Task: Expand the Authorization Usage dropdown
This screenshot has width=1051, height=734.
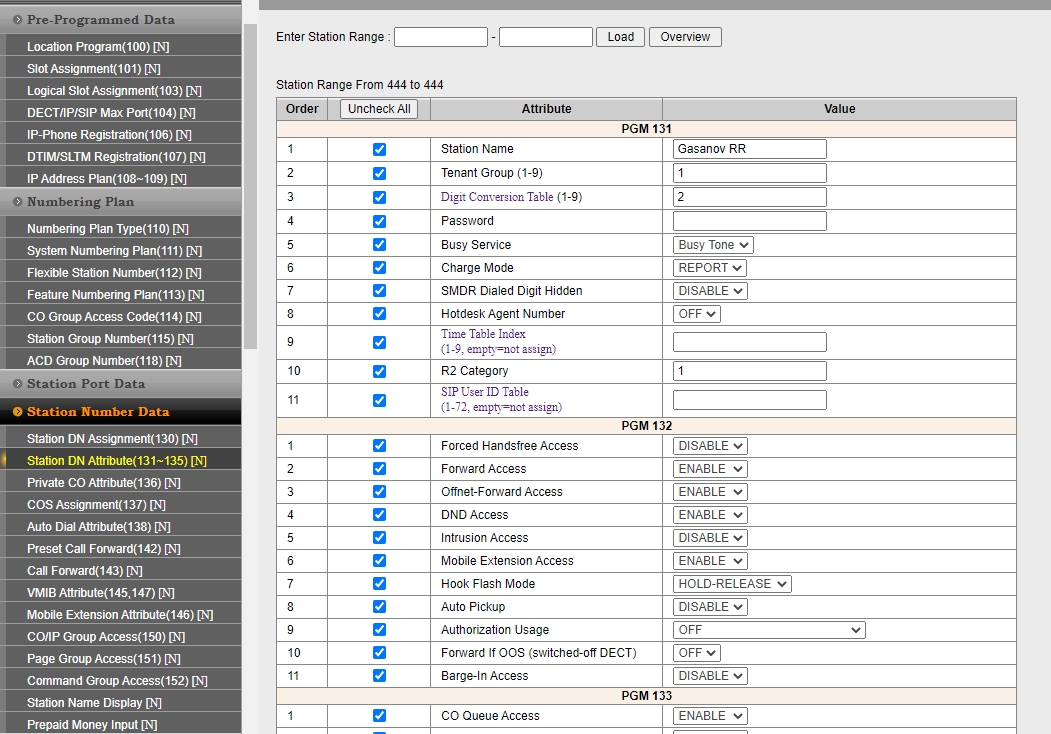Action: pos(768,630)
